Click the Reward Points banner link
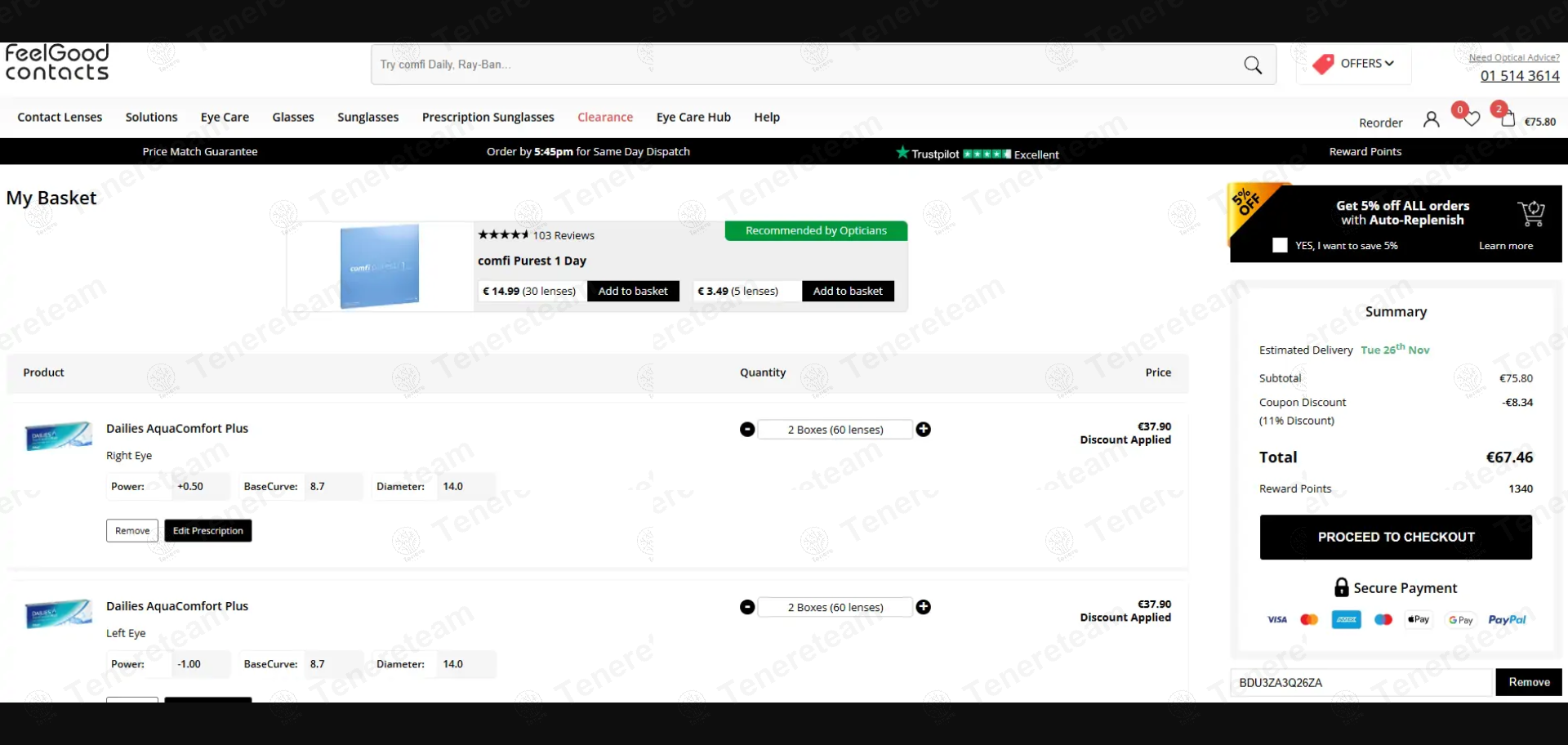This screenshot has width=1568, height=745. (x=1365, y=152)
